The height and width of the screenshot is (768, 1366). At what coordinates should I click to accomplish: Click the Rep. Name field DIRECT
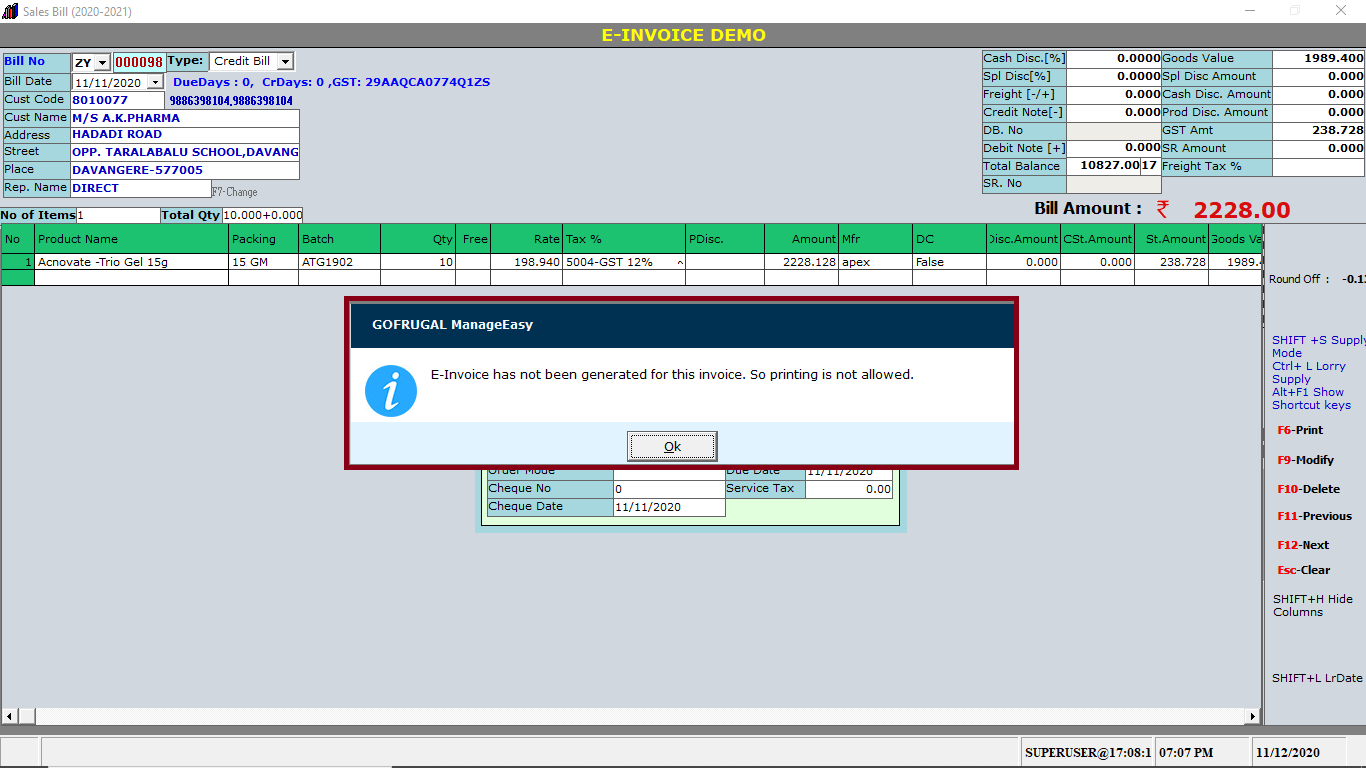point(140,188)
